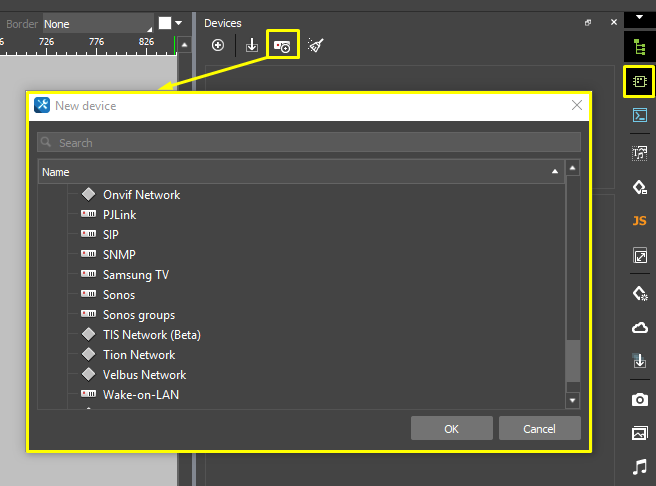The height and width of the screenshot is (486, 656).
Task: Open the Border style dropdown
Action: 98,23
